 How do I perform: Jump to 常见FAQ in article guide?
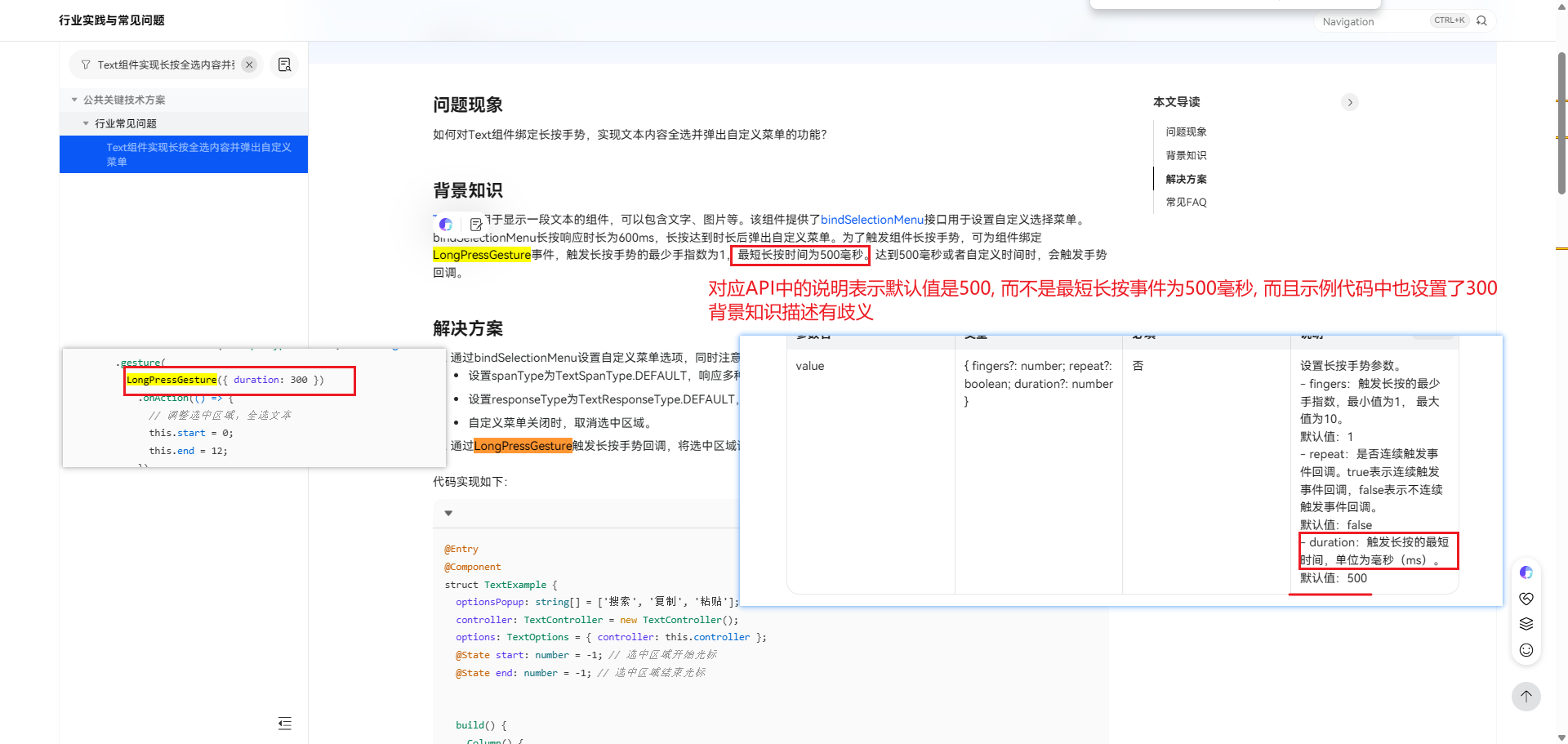(1186, 202)
